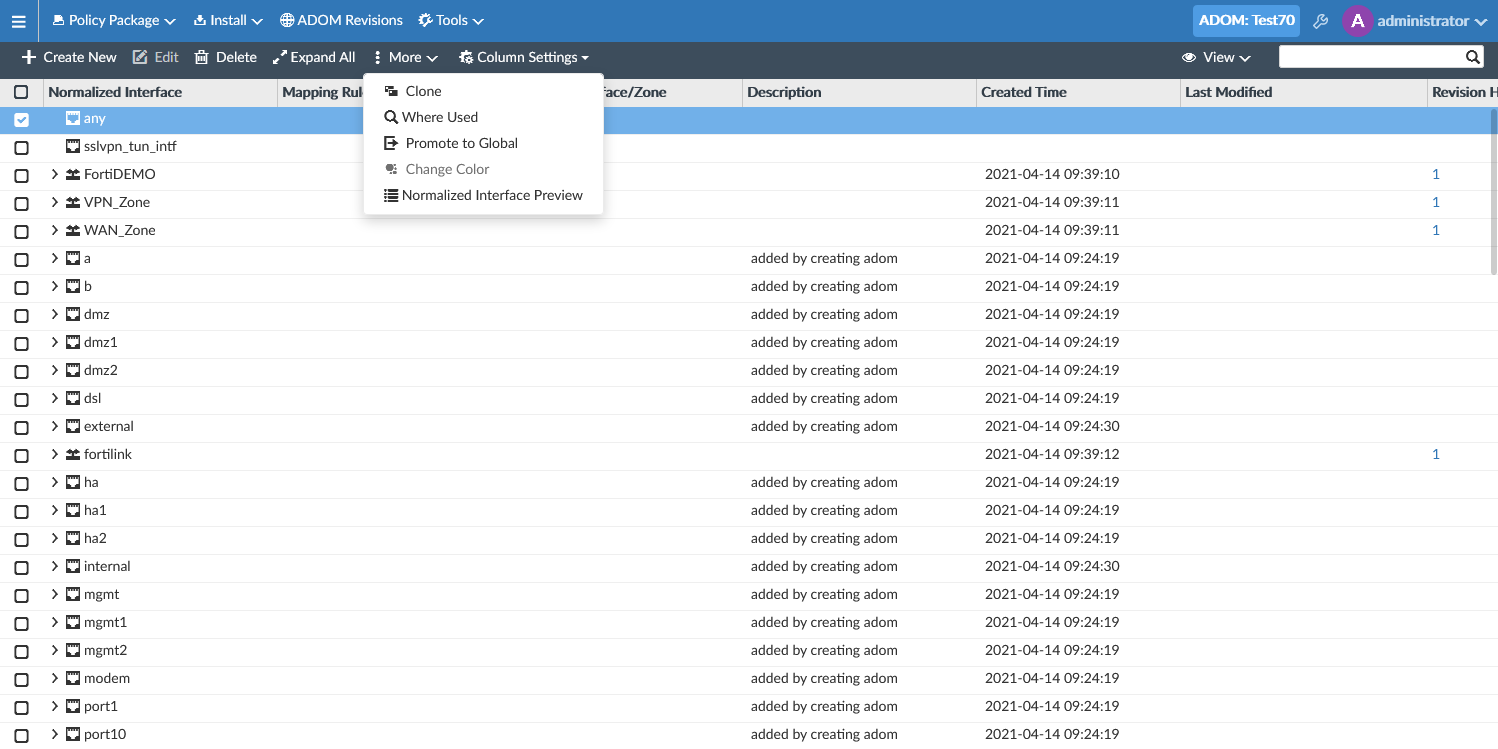Uncheck the selected 'any' interface row
Viewport: 1498px width, 749px height.
click(x=21, y=118)
